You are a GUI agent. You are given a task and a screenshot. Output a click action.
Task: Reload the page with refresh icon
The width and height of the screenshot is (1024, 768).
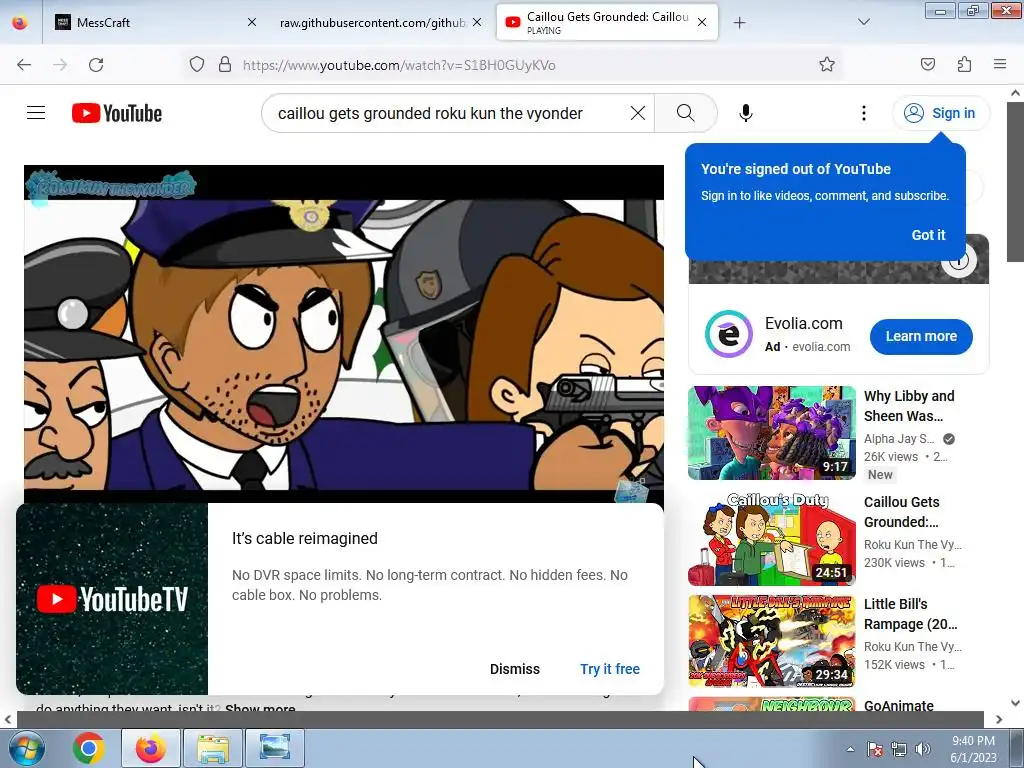click(96, 65)
